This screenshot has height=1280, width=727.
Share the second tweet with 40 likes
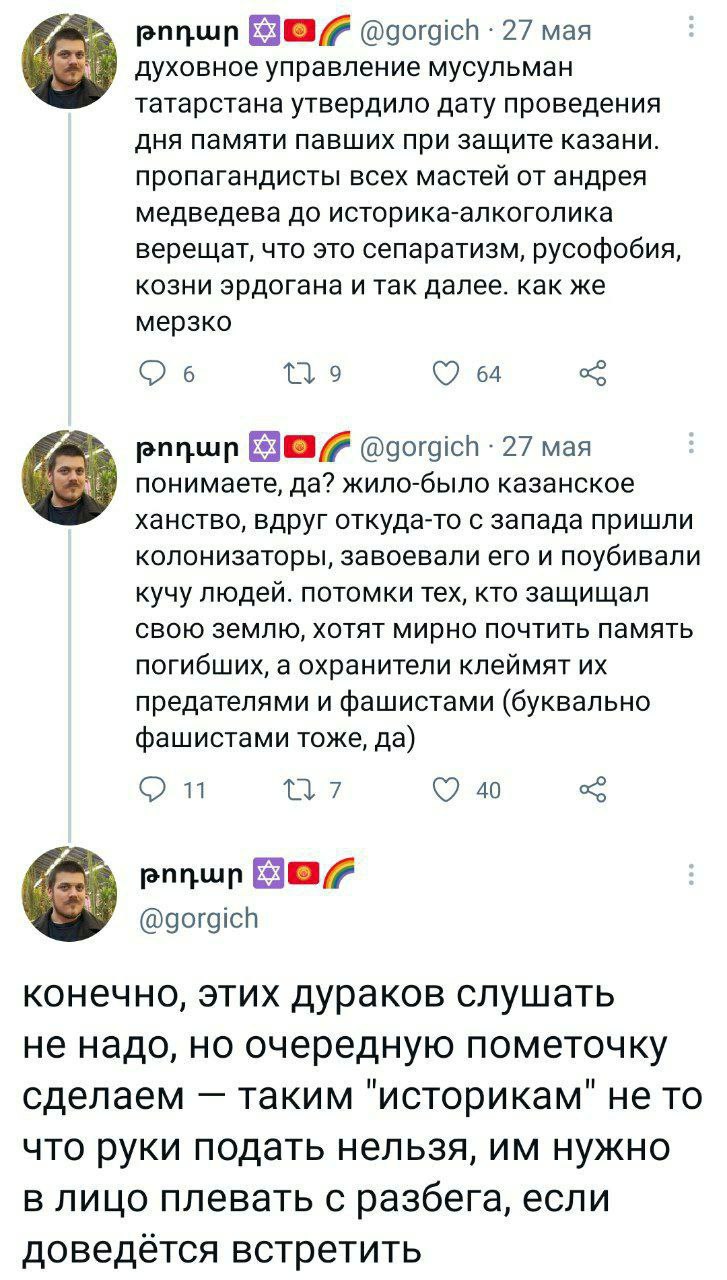click(x=593, y=790)
